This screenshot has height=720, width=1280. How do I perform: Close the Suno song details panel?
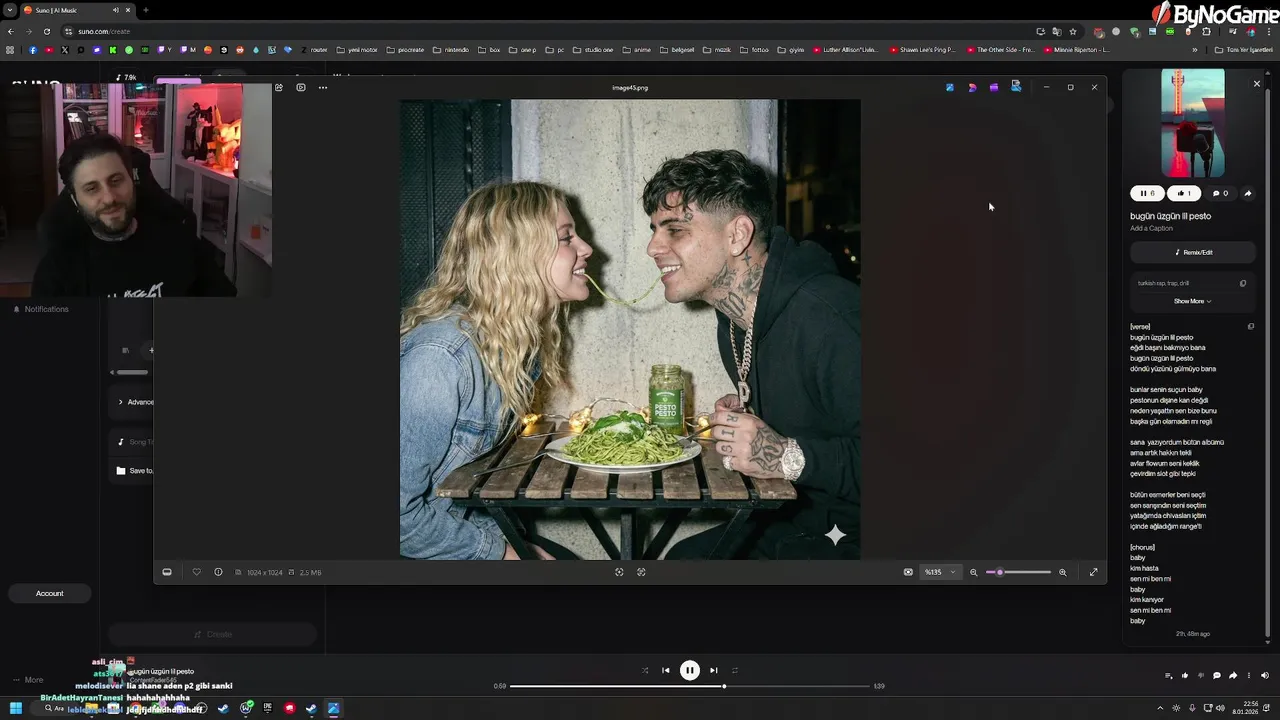coord(1257,84)
